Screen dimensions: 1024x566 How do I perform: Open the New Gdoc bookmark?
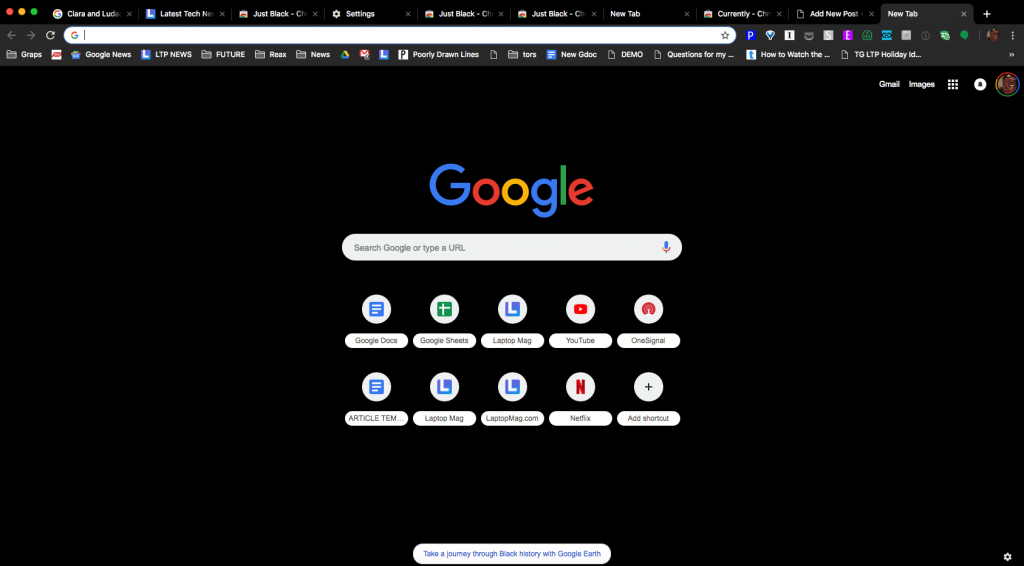571,55
